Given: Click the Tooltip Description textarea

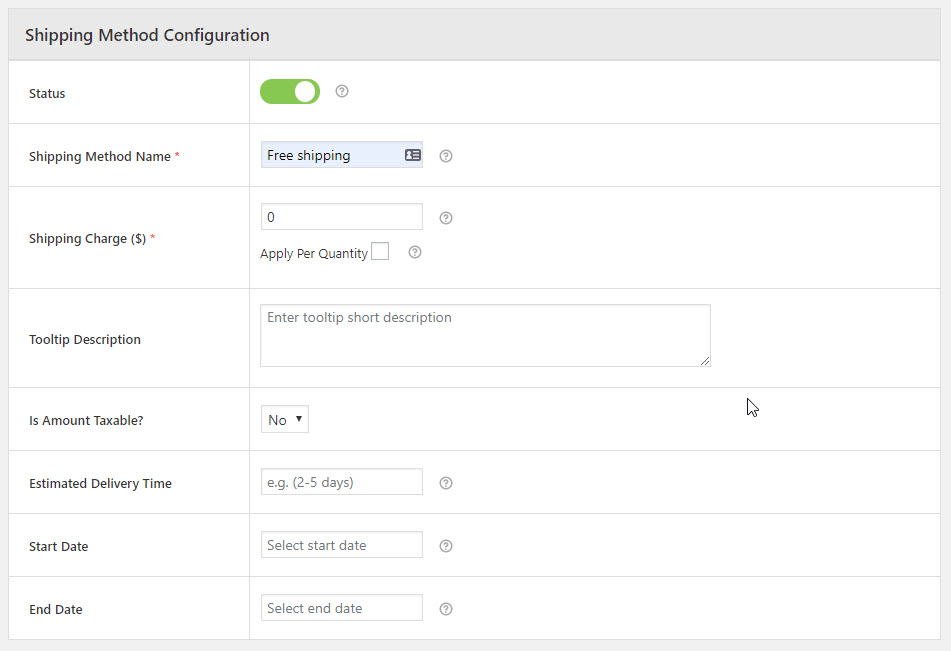Looking at the screenshot, I should [x=485, y=336].
